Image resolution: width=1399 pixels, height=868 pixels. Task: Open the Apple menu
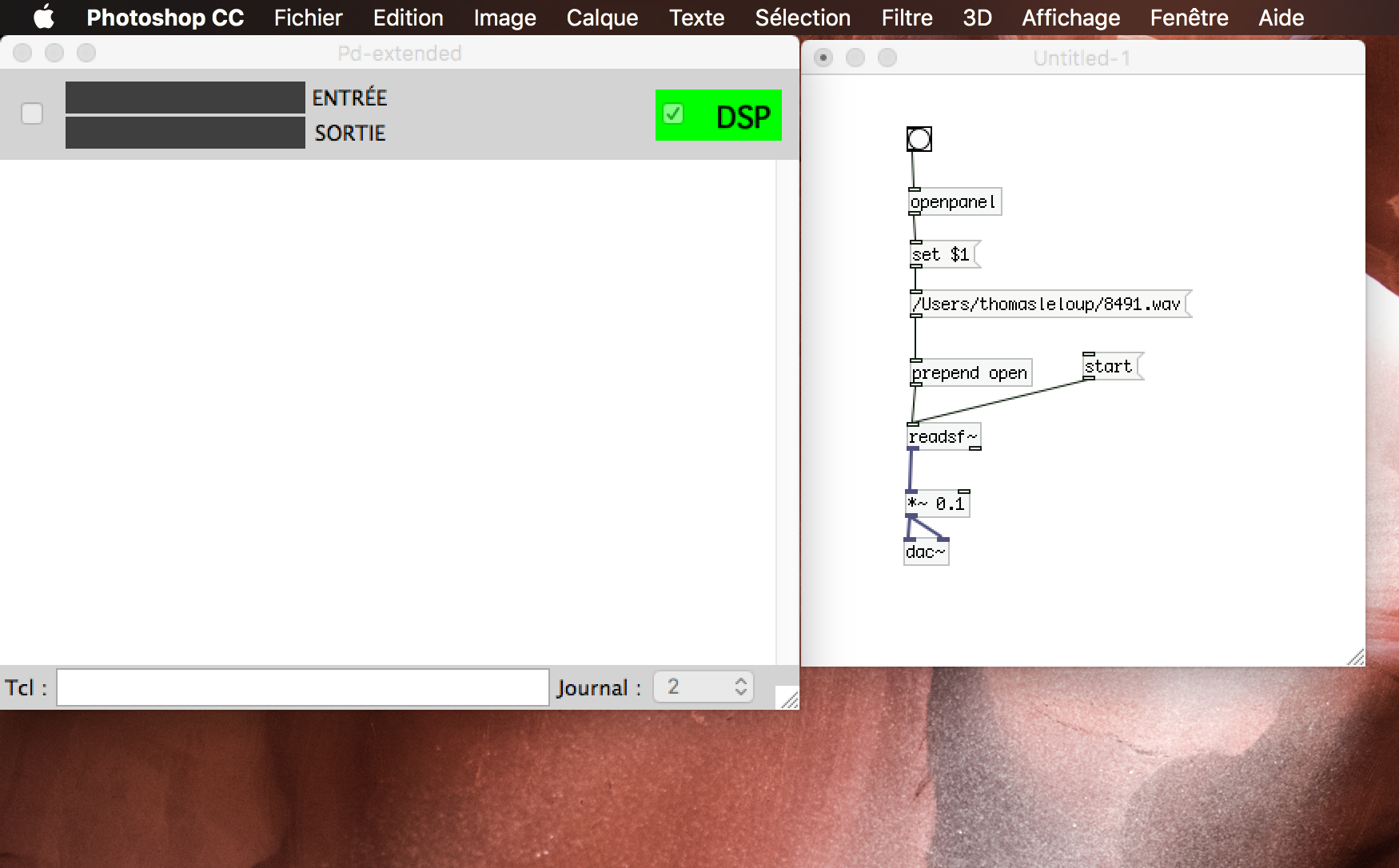pyautogui.click(x=44, y=18)
